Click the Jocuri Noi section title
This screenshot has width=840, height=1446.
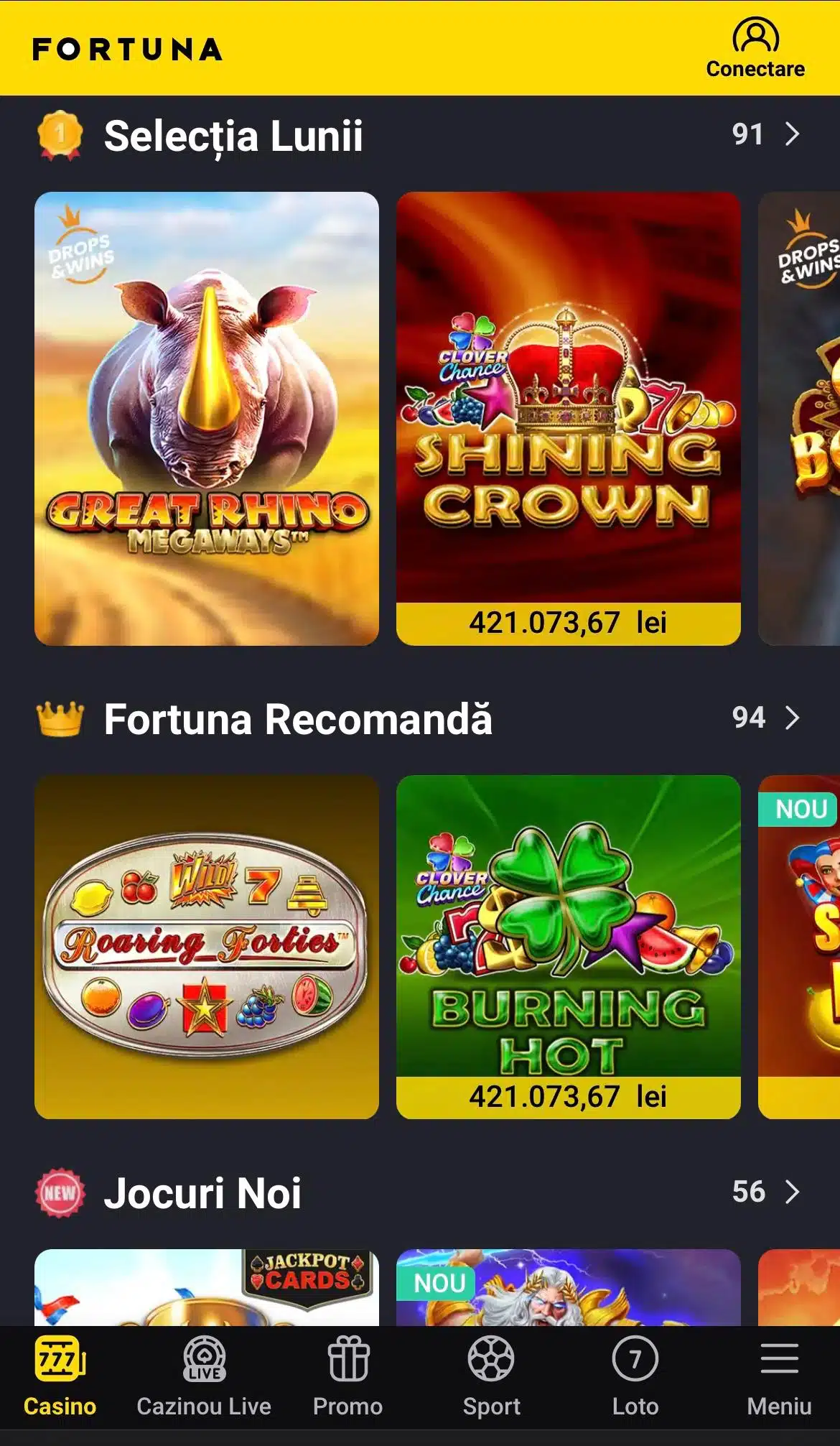point(202,1193)
